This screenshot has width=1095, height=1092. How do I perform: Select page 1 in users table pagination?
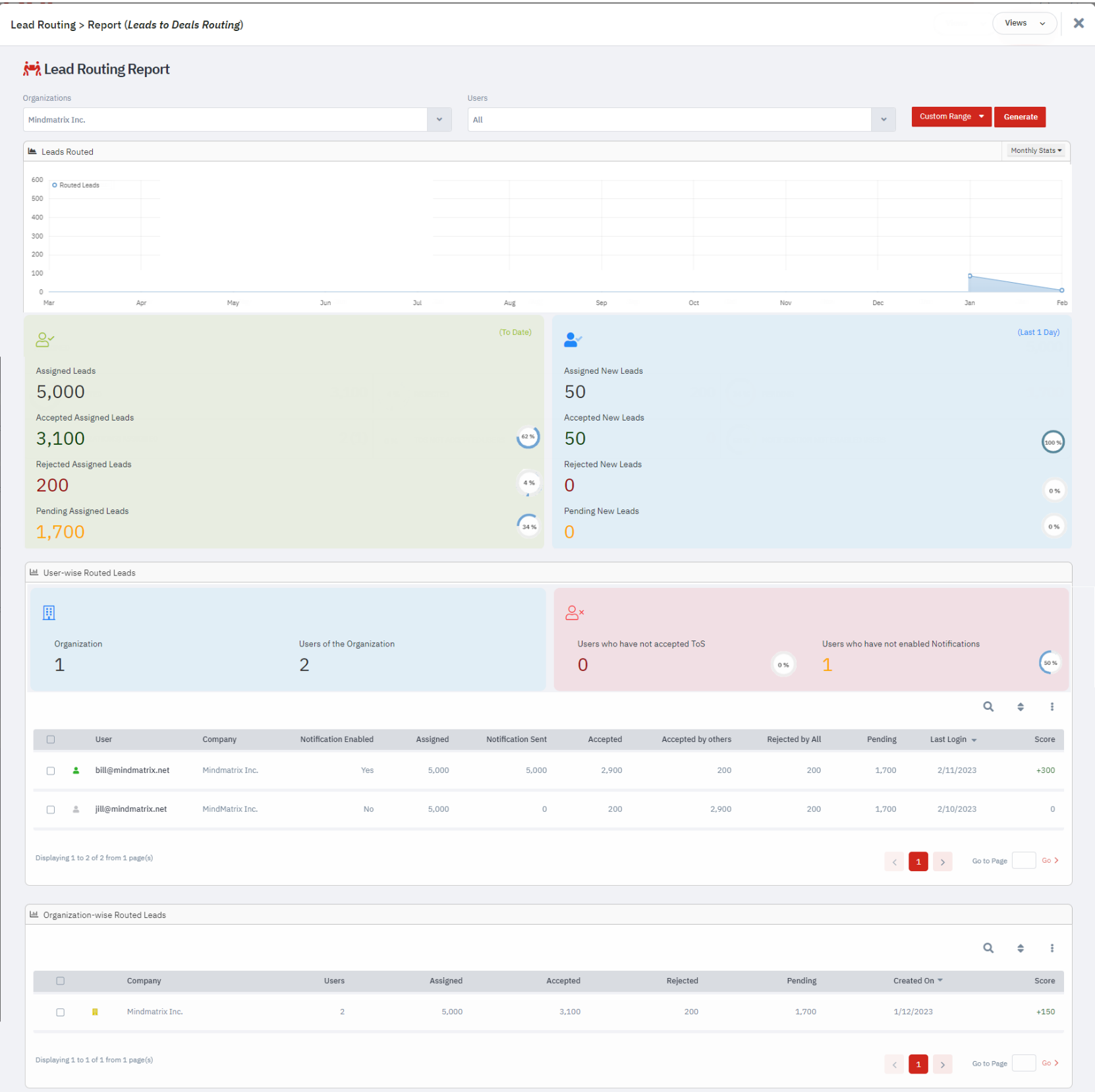click(918, 861)
